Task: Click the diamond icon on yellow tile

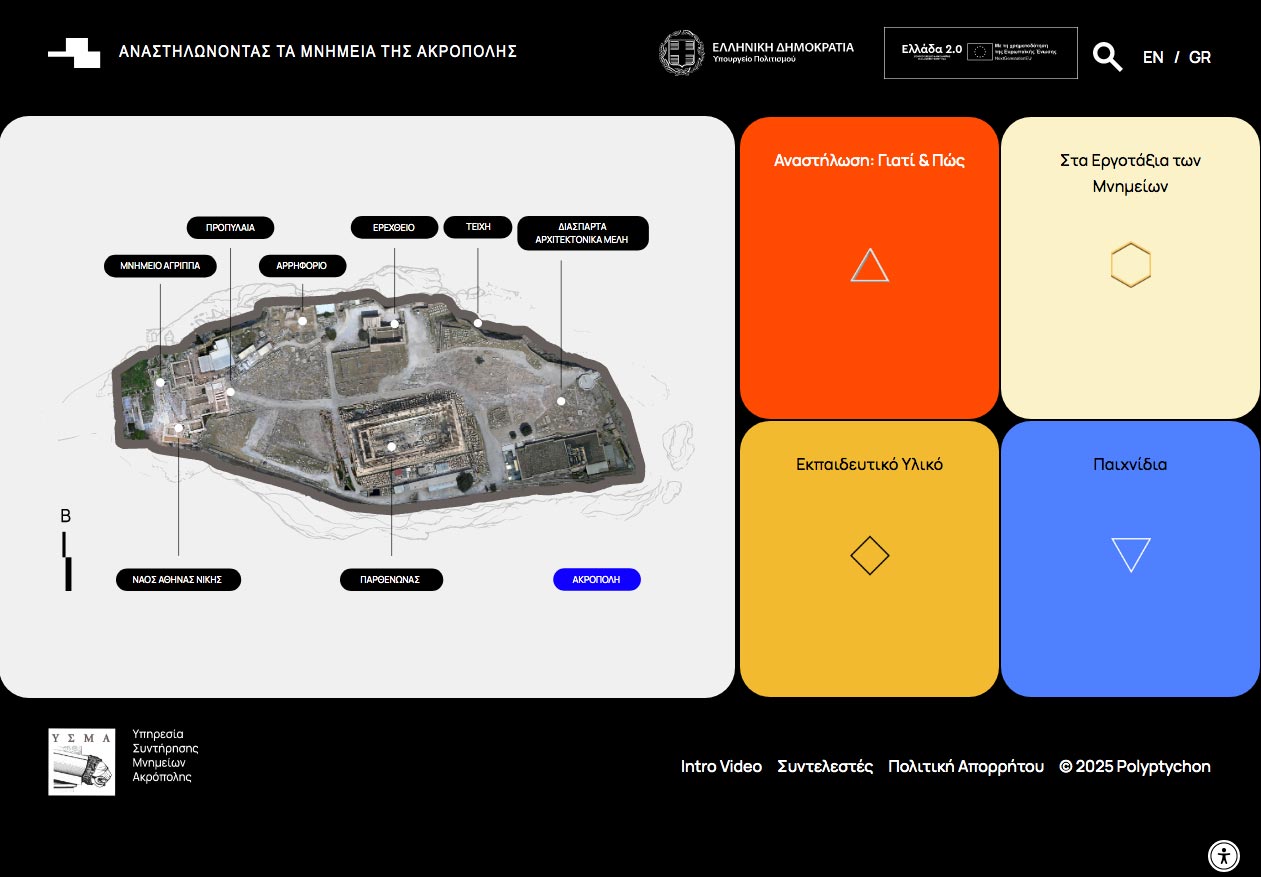Action: [869, 555]
